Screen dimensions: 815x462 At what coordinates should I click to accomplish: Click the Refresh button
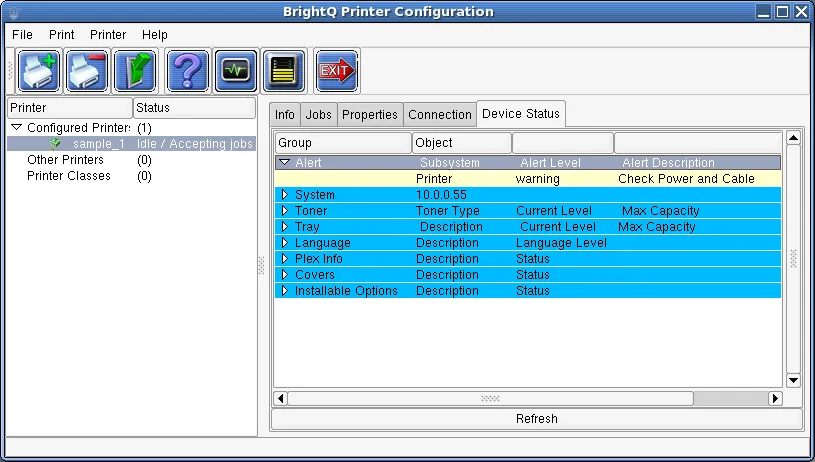537,419
